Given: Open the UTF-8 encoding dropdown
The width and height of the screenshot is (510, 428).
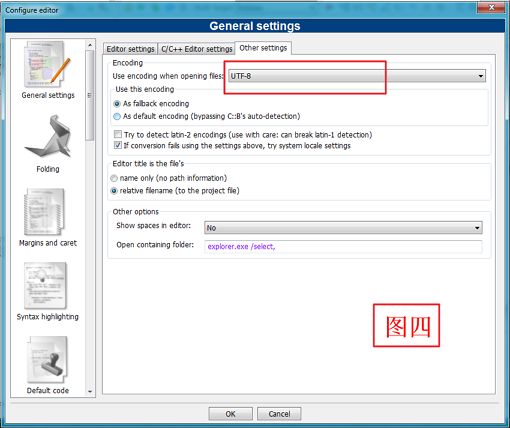Looking at the screenshot, I should click(357, 76).
